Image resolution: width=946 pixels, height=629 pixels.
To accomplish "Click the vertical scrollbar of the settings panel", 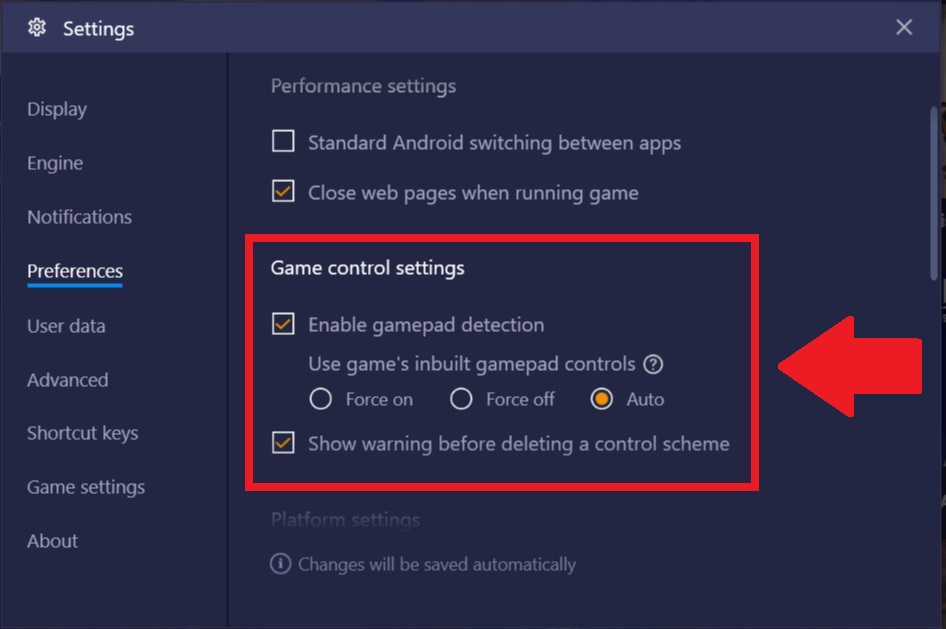I will (934, 193).
